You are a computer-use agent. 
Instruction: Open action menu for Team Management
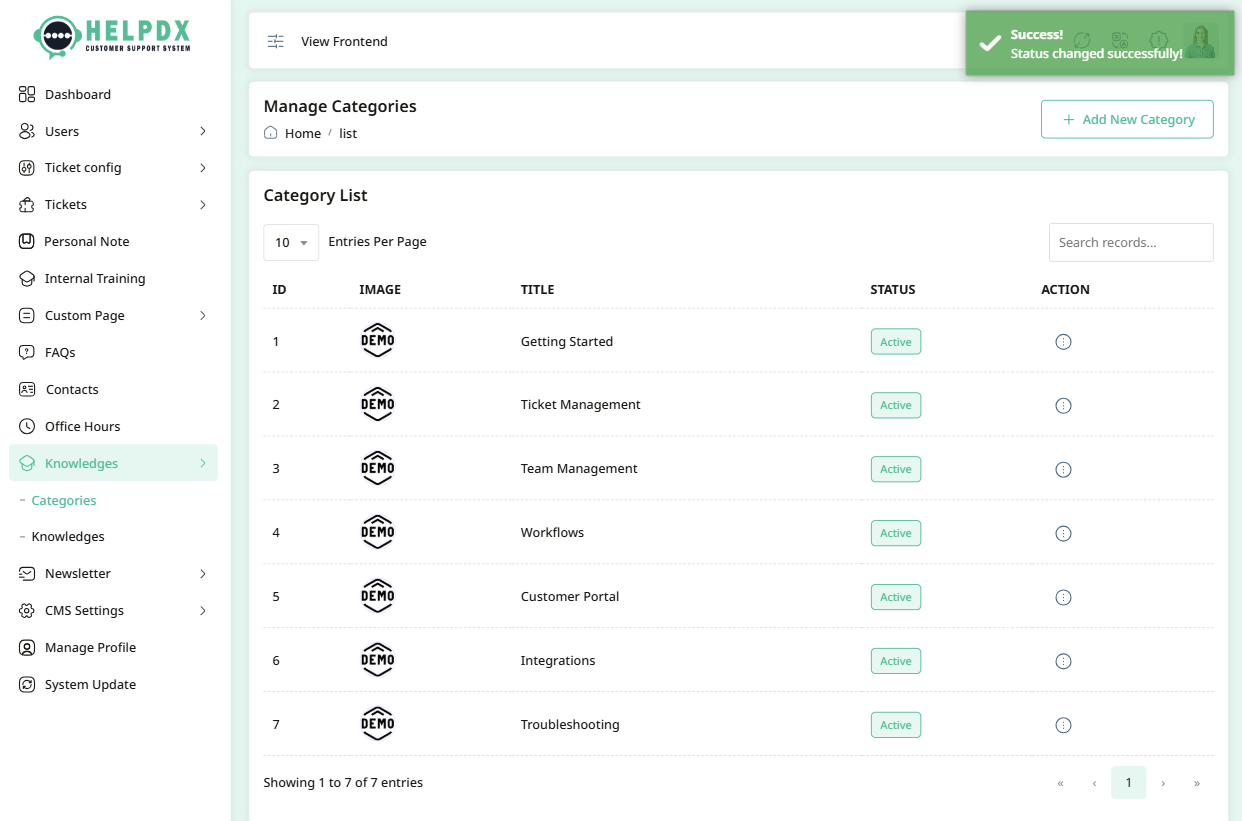pos(1063,469)
